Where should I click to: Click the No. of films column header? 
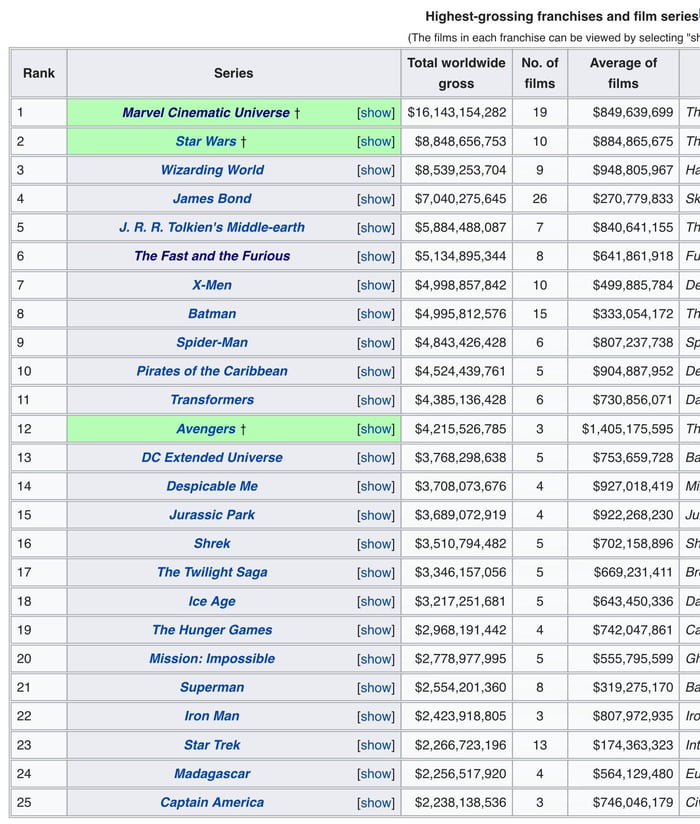point(540,73)
